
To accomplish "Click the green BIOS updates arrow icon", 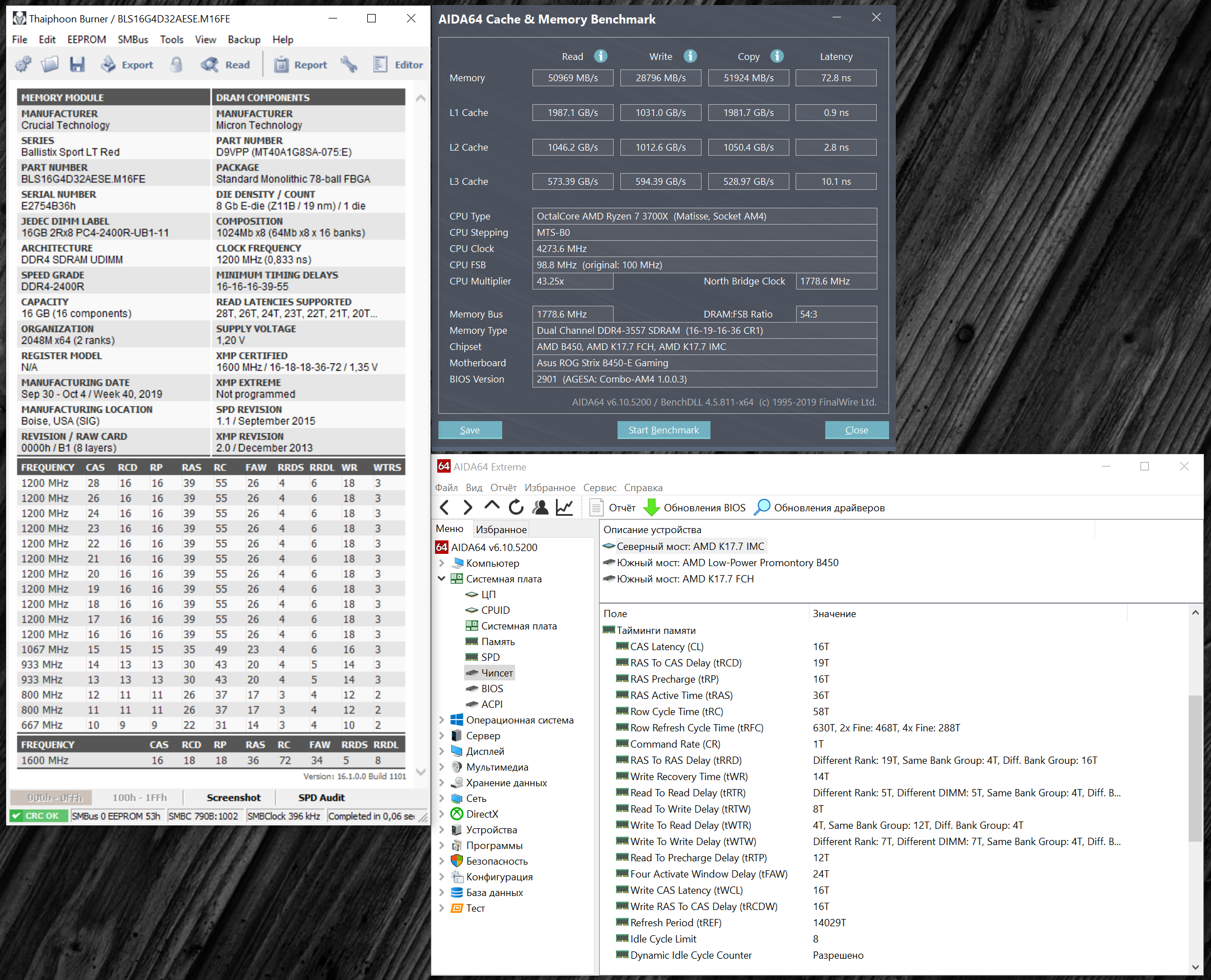I will (652, 507).
